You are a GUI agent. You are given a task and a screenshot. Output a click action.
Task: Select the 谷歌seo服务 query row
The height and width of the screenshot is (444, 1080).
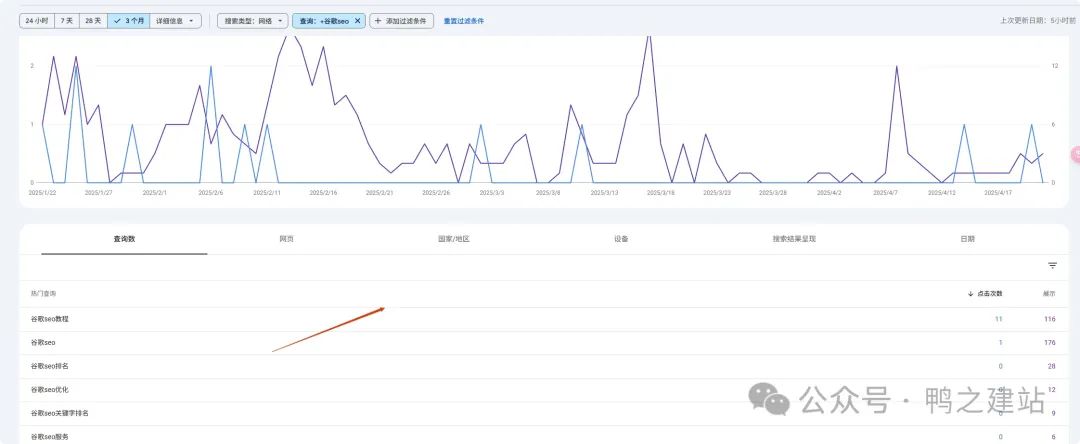(x=544, y=436)
